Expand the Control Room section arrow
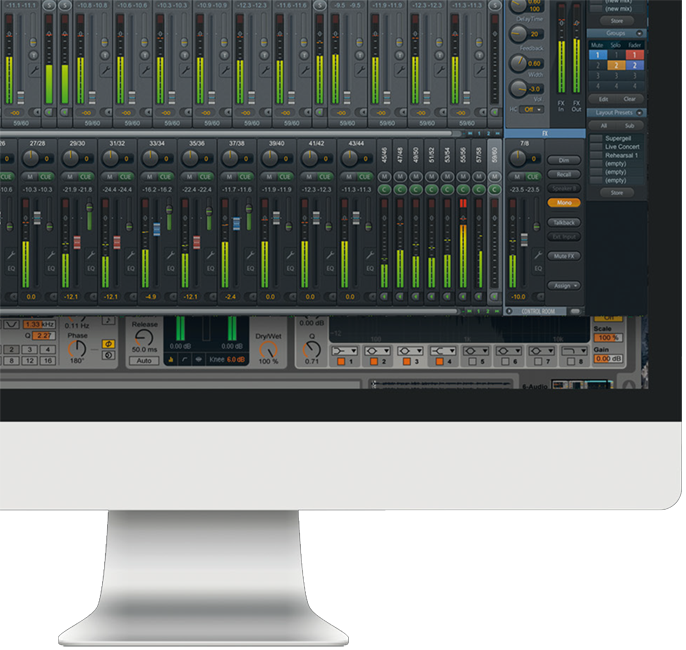Screen dimensions: 686x650 coord(509,311)
